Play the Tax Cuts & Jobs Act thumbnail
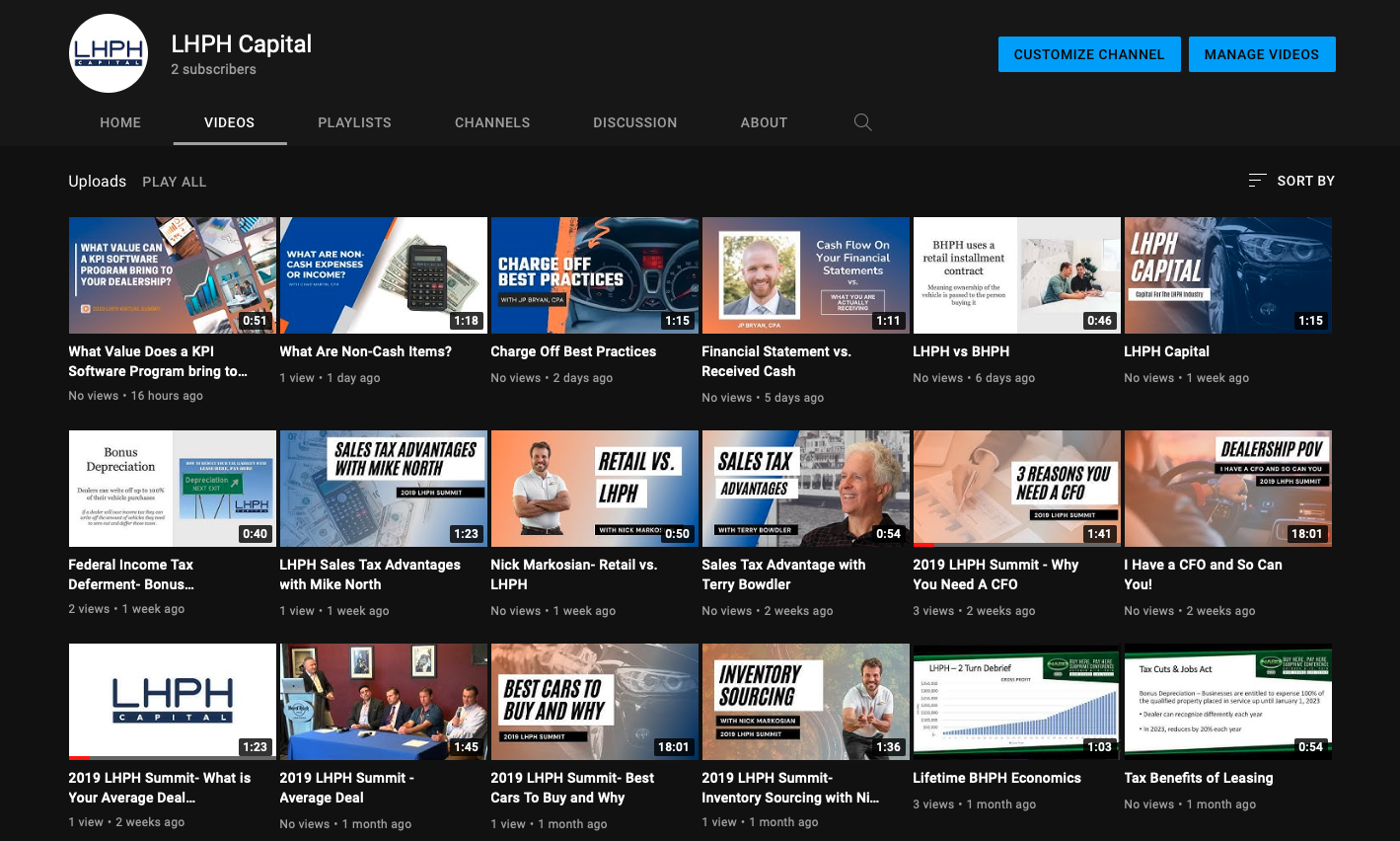Viewport: 1400px width, 841px height. point(1228,702)
